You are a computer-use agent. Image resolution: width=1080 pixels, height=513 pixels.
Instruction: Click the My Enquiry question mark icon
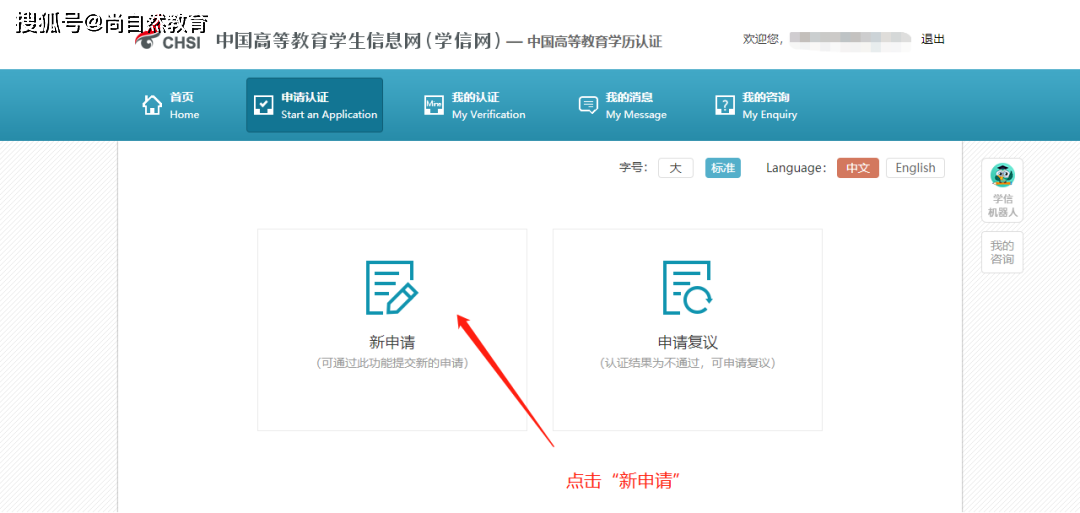tap(725, 106)
